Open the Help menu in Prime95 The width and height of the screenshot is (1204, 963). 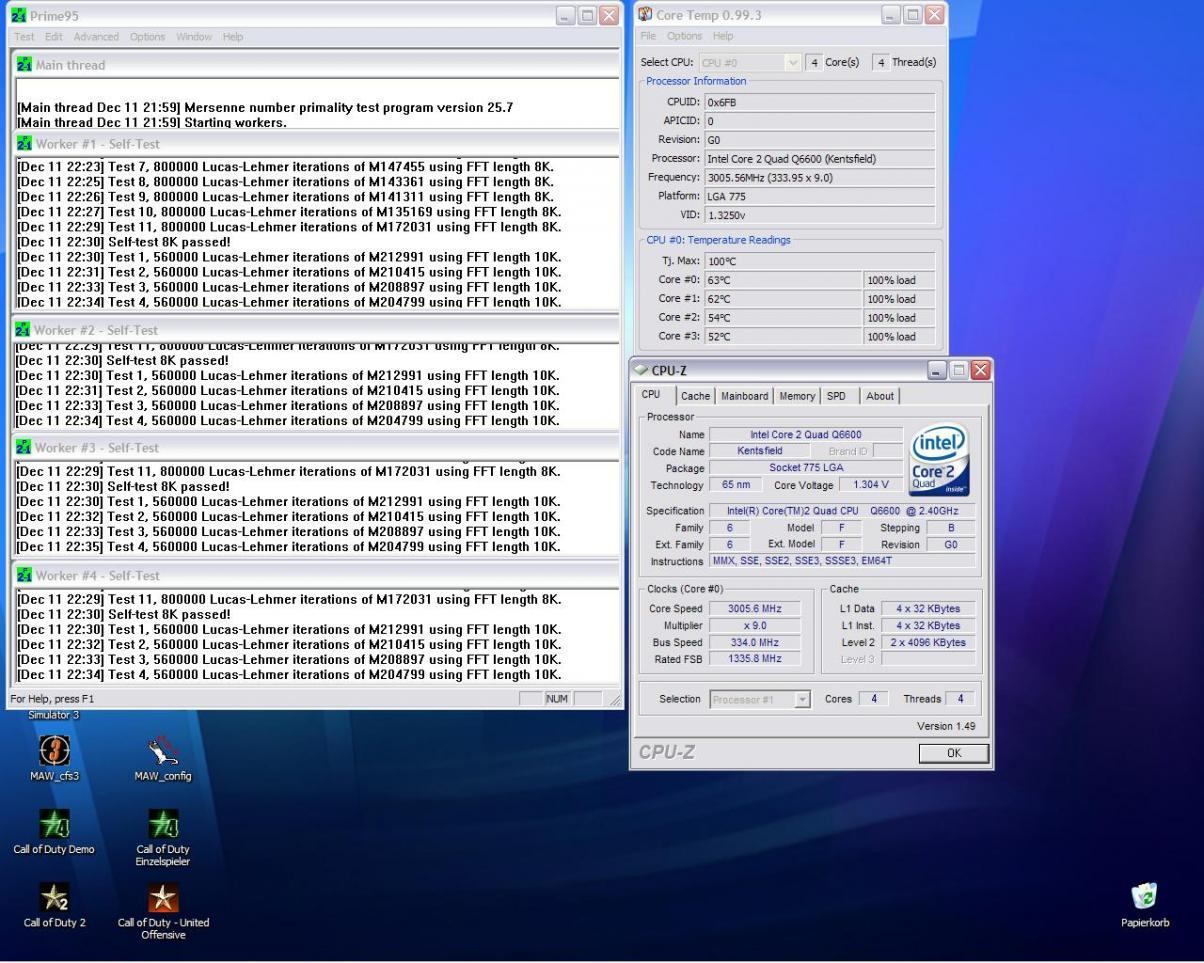(x=233, y=37)
